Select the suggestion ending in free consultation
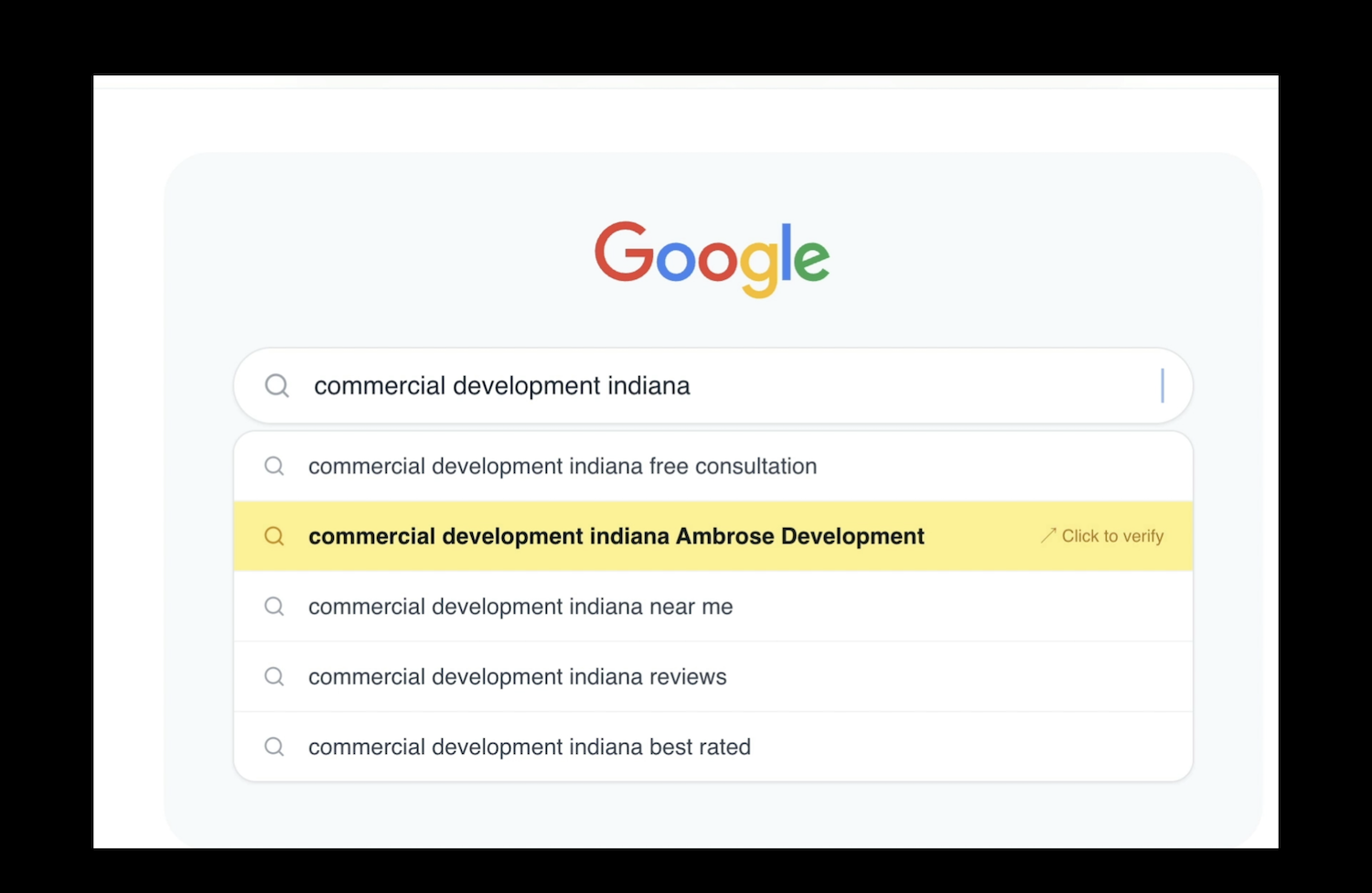This screenshot has height=893, width=1372. (563, 466)
